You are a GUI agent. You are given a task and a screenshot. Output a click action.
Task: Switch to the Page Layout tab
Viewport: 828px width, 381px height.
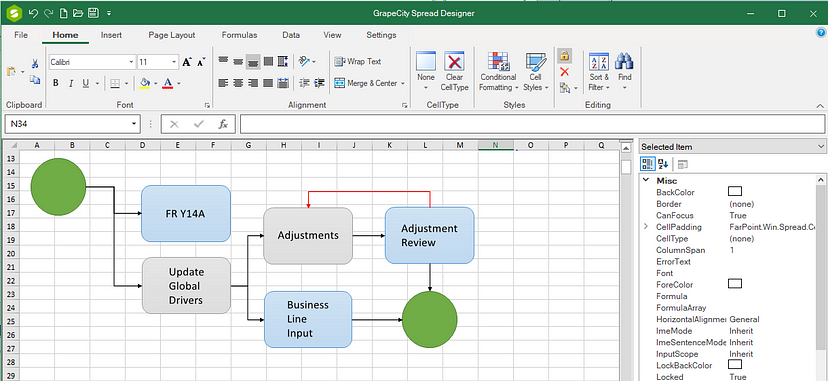172,35
